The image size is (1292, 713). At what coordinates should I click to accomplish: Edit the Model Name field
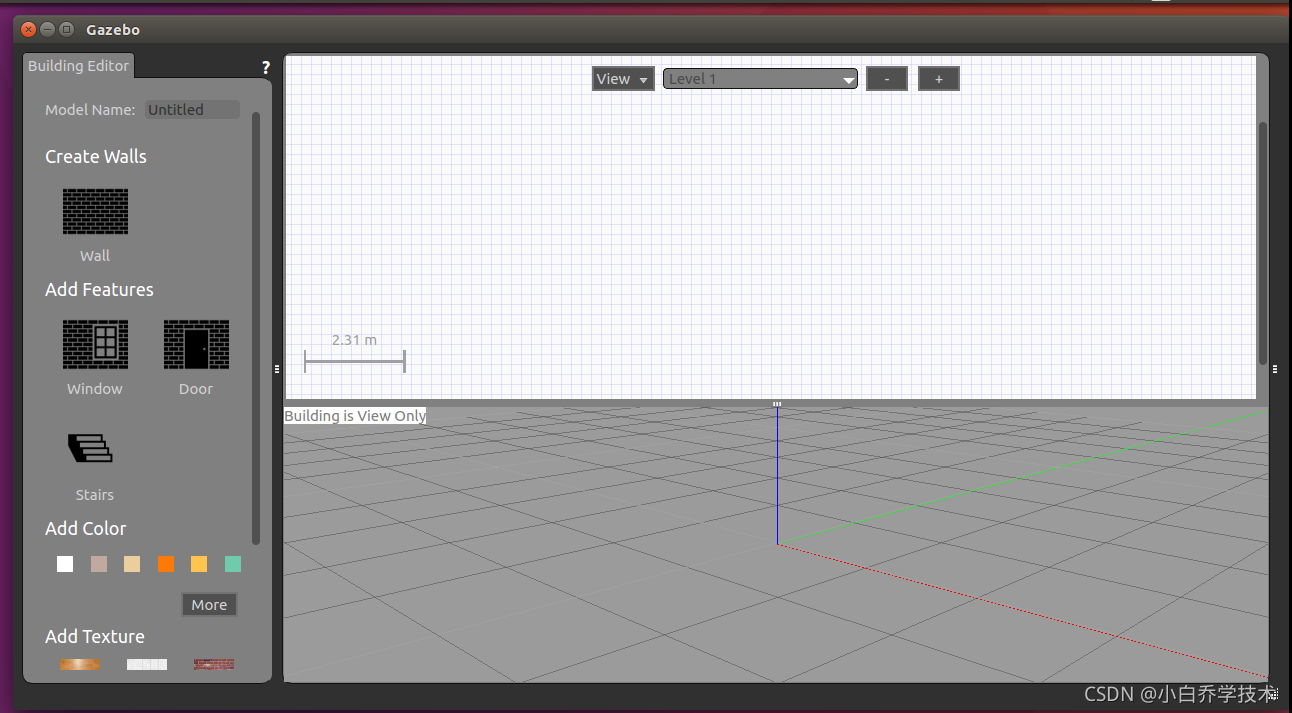(x=192, y=110)
